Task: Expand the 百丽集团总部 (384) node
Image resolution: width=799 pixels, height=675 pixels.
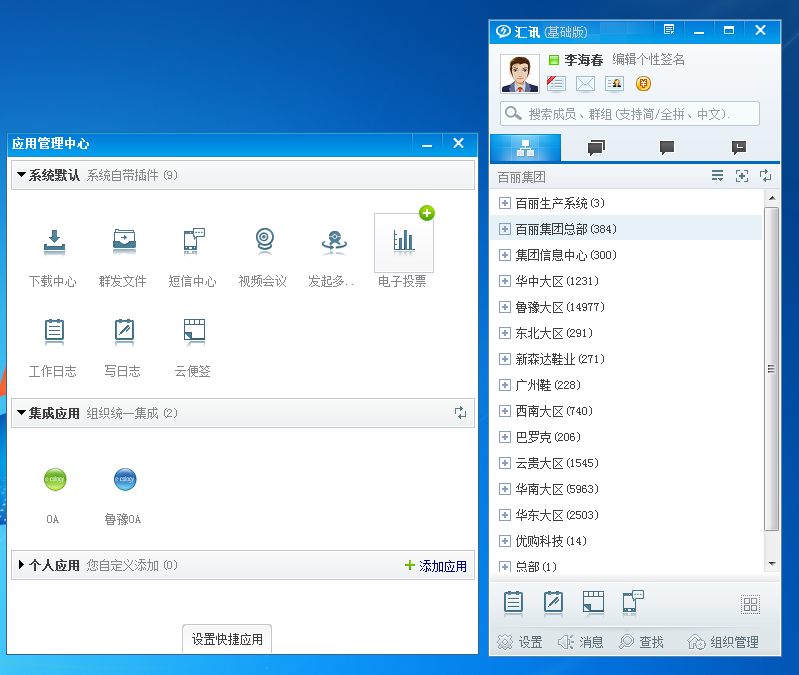Action: pos(504,229)
